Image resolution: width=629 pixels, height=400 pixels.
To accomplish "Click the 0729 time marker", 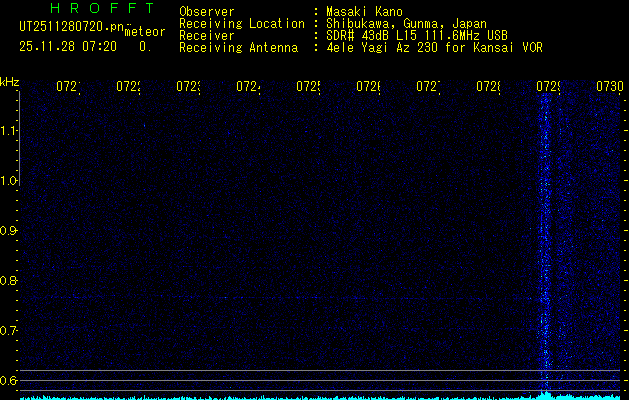I will point(548,86).
